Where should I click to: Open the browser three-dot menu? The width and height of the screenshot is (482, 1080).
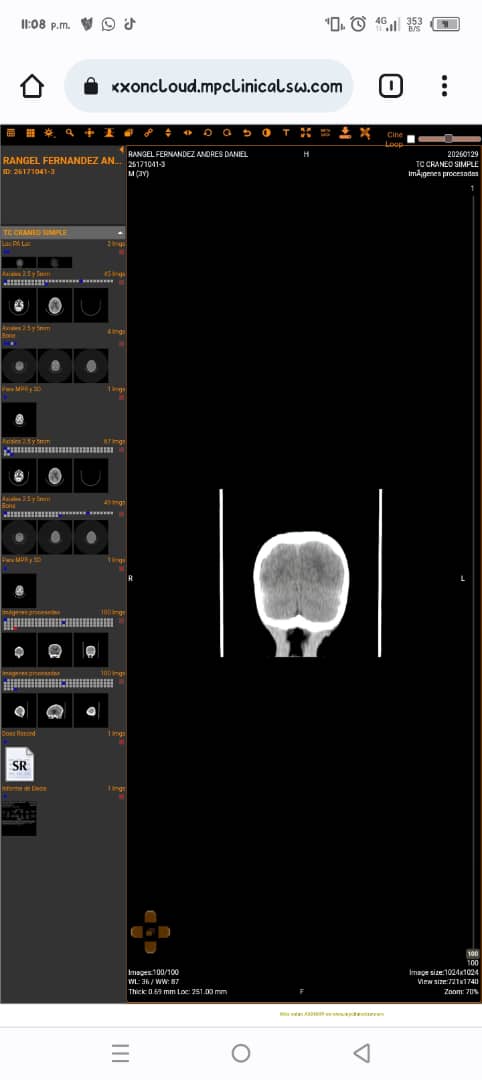(x=445, y=86)
